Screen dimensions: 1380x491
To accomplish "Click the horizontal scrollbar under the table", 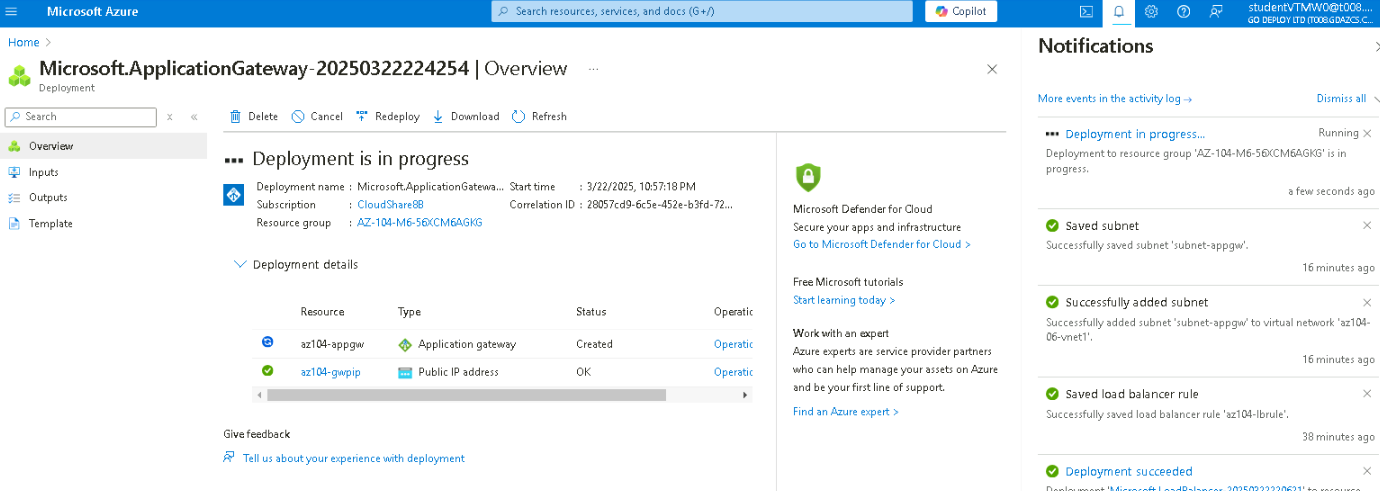I will coord(466,395).
